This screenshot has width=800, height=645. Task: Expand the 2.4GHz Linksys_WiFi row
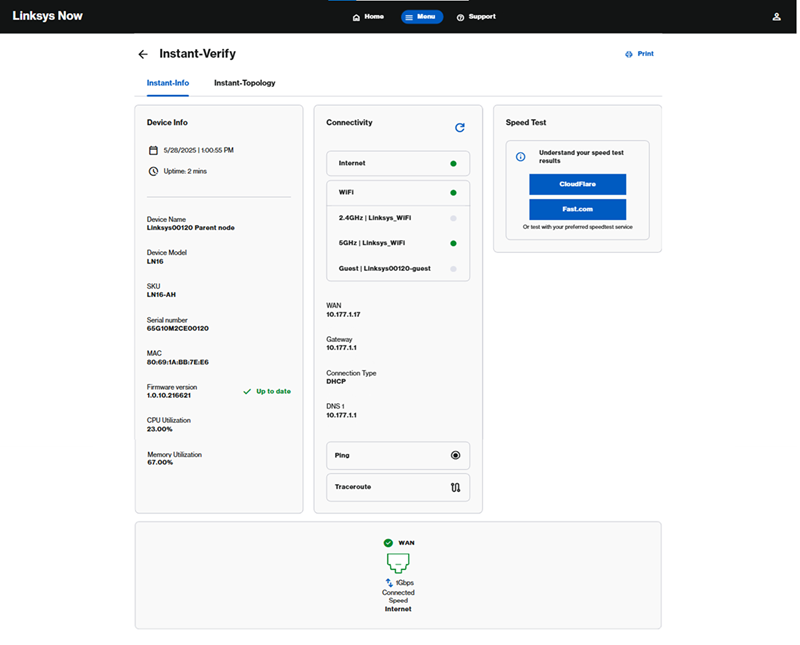click(398, 216)
